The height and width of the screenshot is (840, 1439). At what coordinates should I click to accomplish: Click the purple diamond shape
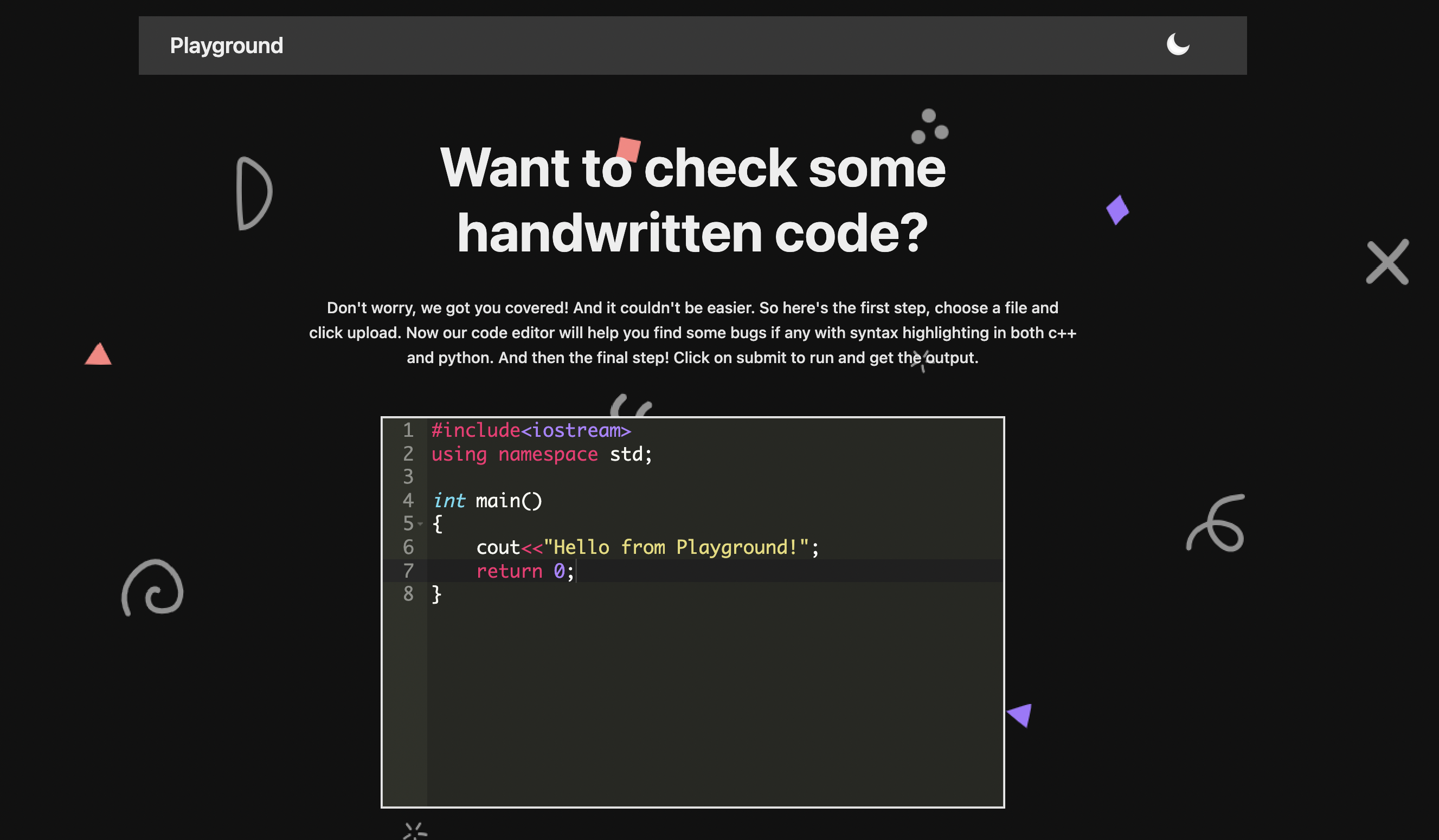point(1117,210)
